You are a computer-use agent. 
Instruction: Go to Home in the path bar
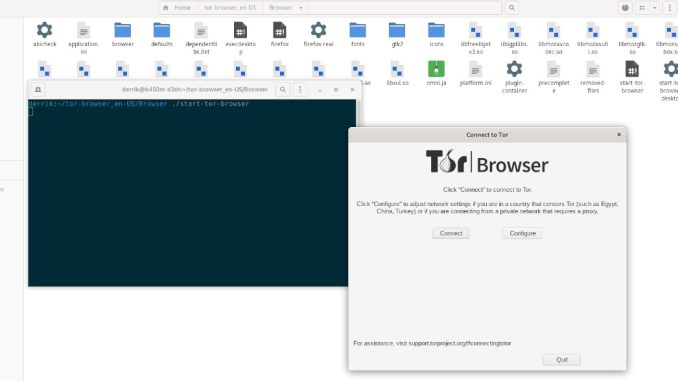coord(177,8)
